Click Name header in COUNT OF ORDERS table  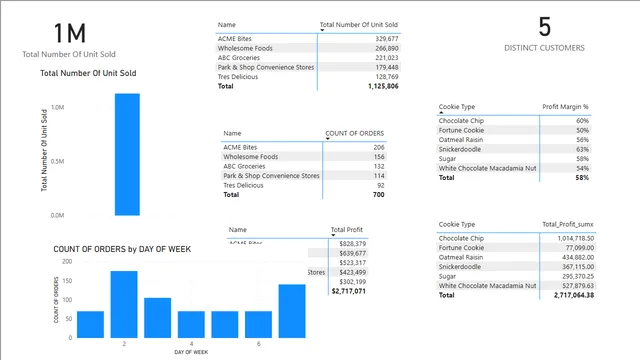232,133
